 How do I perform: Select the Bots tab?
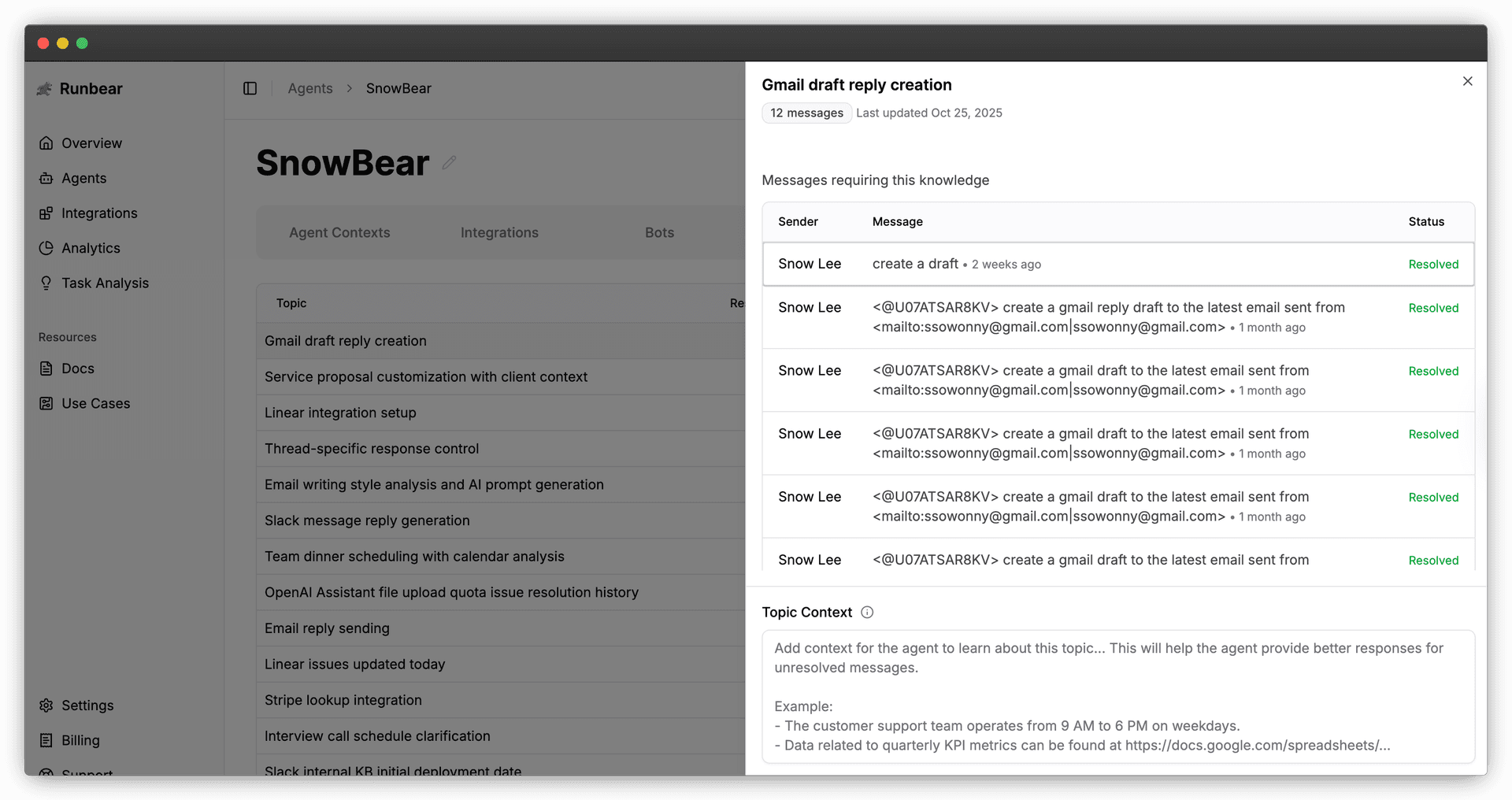pyautogui.click(x=659, y=233)
